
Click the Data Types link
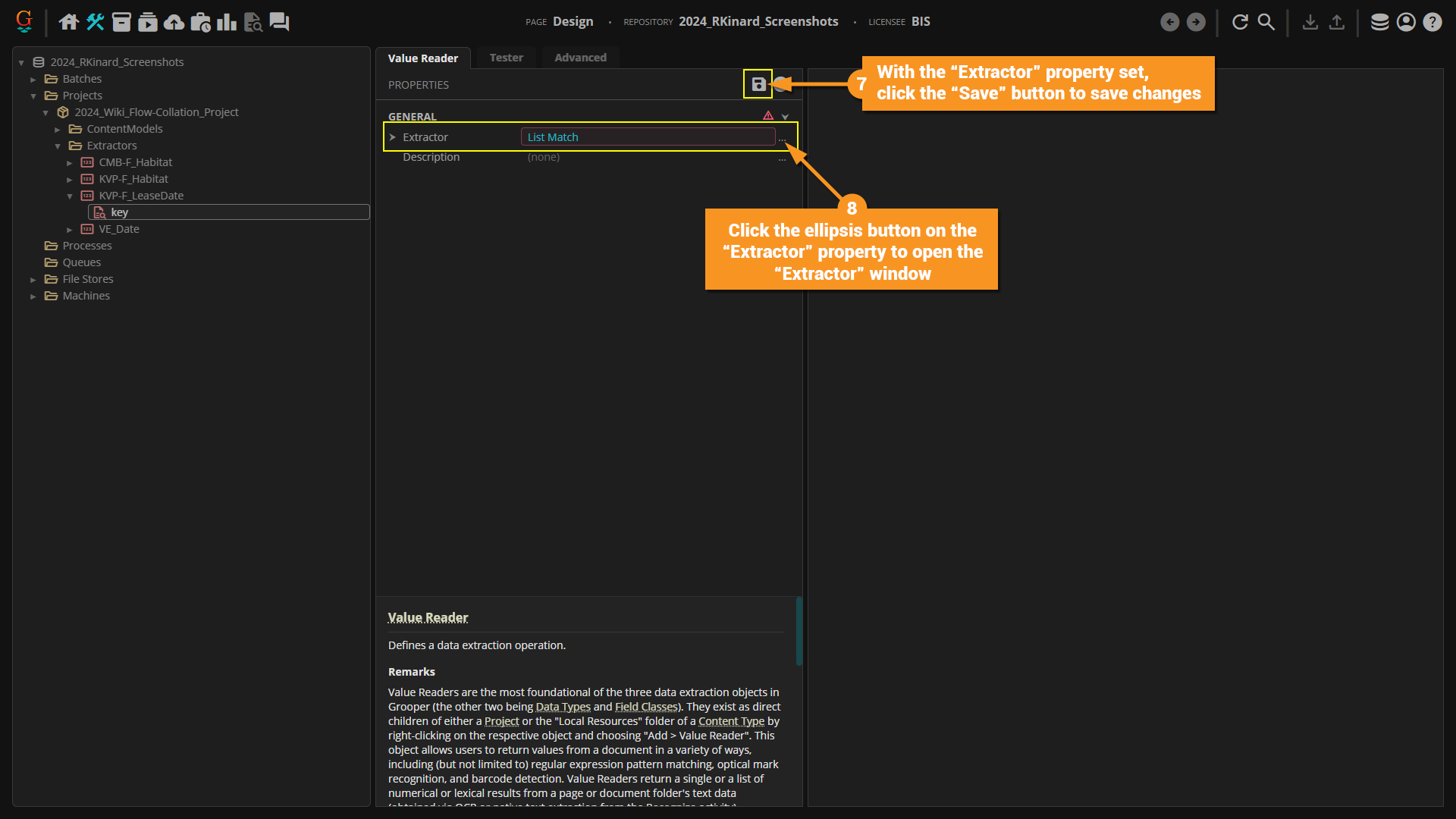[563, 707]
